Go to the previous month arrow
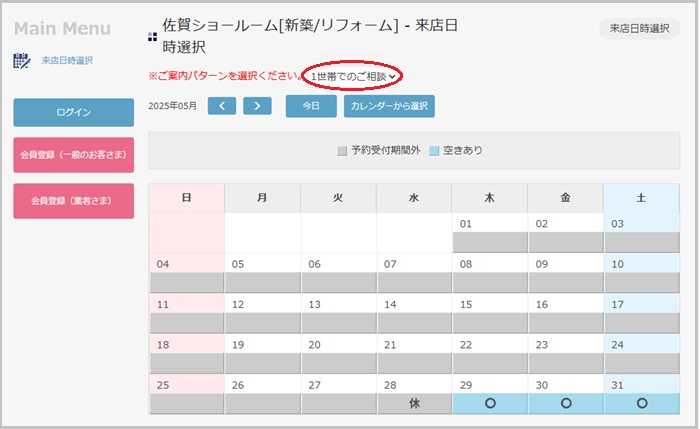Image resolution: width=700 pixels, height=429 pixels. tap(222, 106)
